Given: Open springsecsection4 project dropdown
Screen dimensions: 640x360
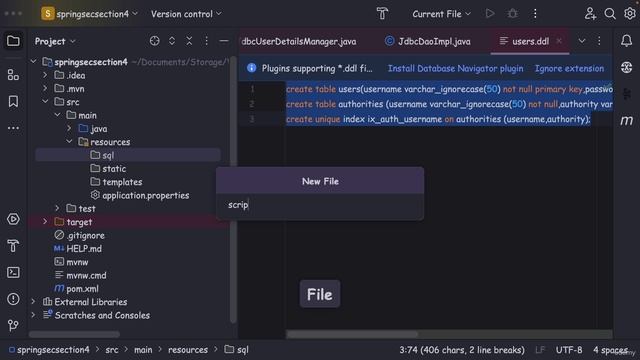Looking at the screenshot, I should pos(89,14).
